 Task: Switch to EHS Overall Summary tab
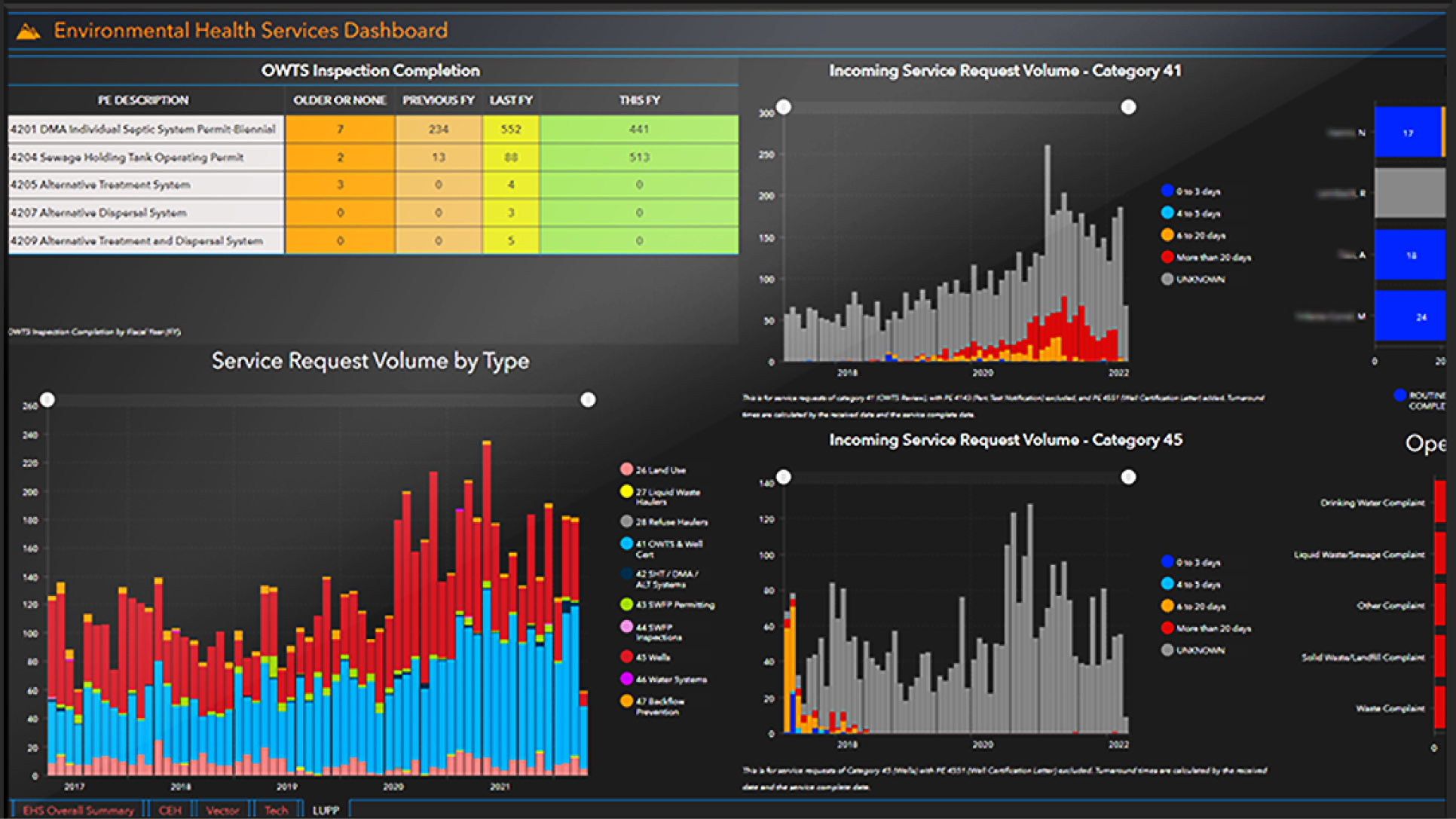pyautogui.click(x=78, y=810)
